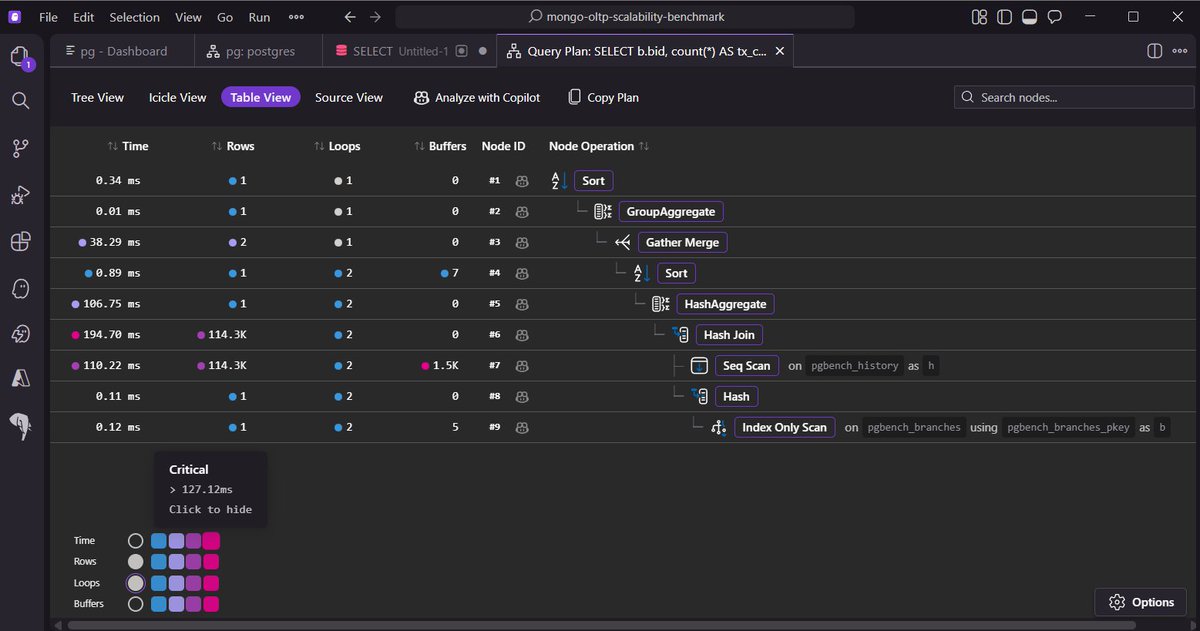Click the pgbench_history table label
Image resolution: width=1200 pixels, height=631 pixels.
click(855, 366)
